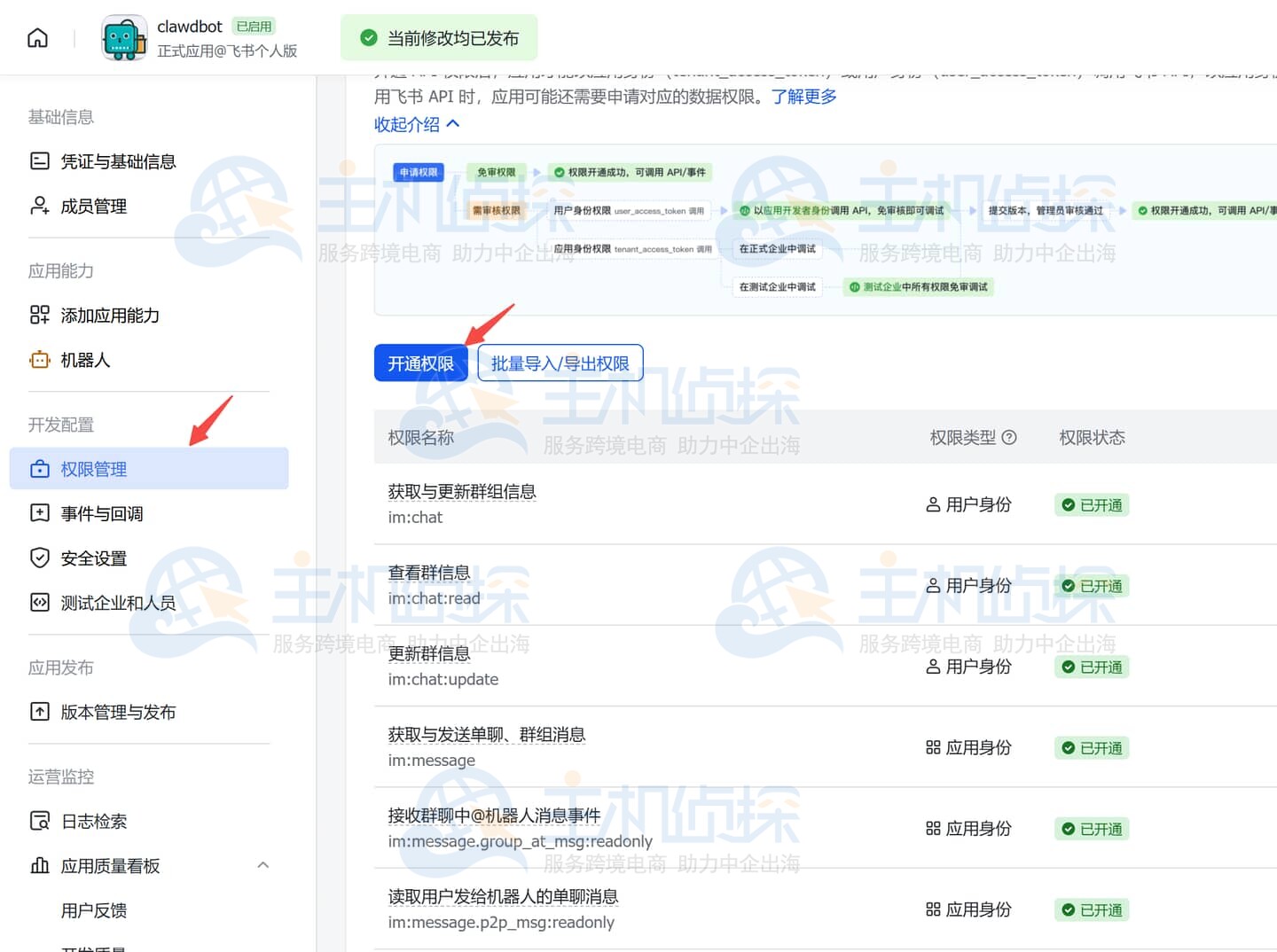Click the home icon in header
The height and width of the screenshot is (952, 1277).
coord(37,37)
